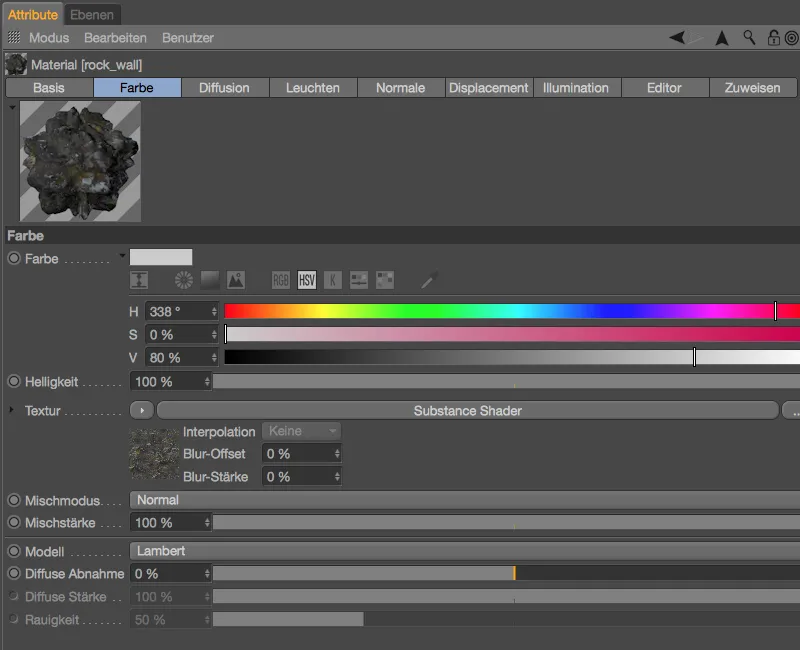Screen dimensions: 800x650
Task: Click the Diffuse Abnahme slider bar
Action: pos(506,573)
